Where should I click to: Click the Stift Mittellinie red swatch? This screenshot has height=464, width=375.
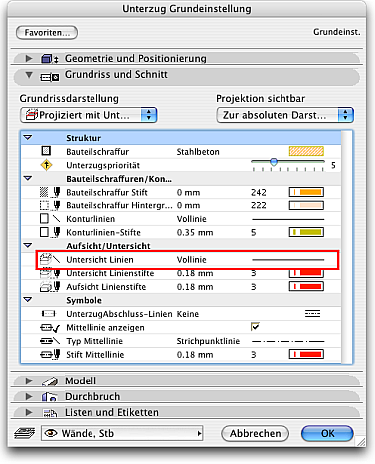[306, 354]
